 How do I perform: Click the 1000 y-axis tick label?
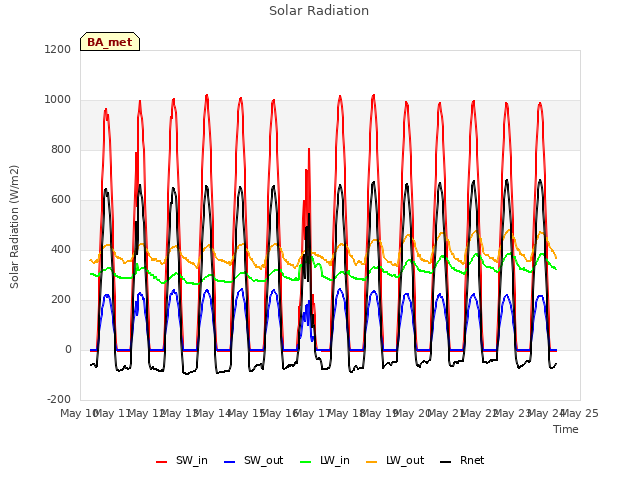pyautogui.click(x=58, y=100)
